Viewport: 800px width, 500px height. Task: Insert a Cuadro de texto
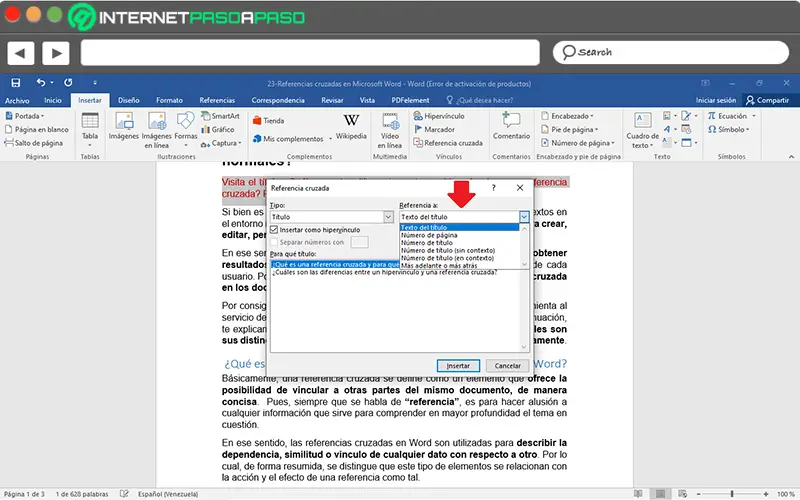[x=642, y=131]
